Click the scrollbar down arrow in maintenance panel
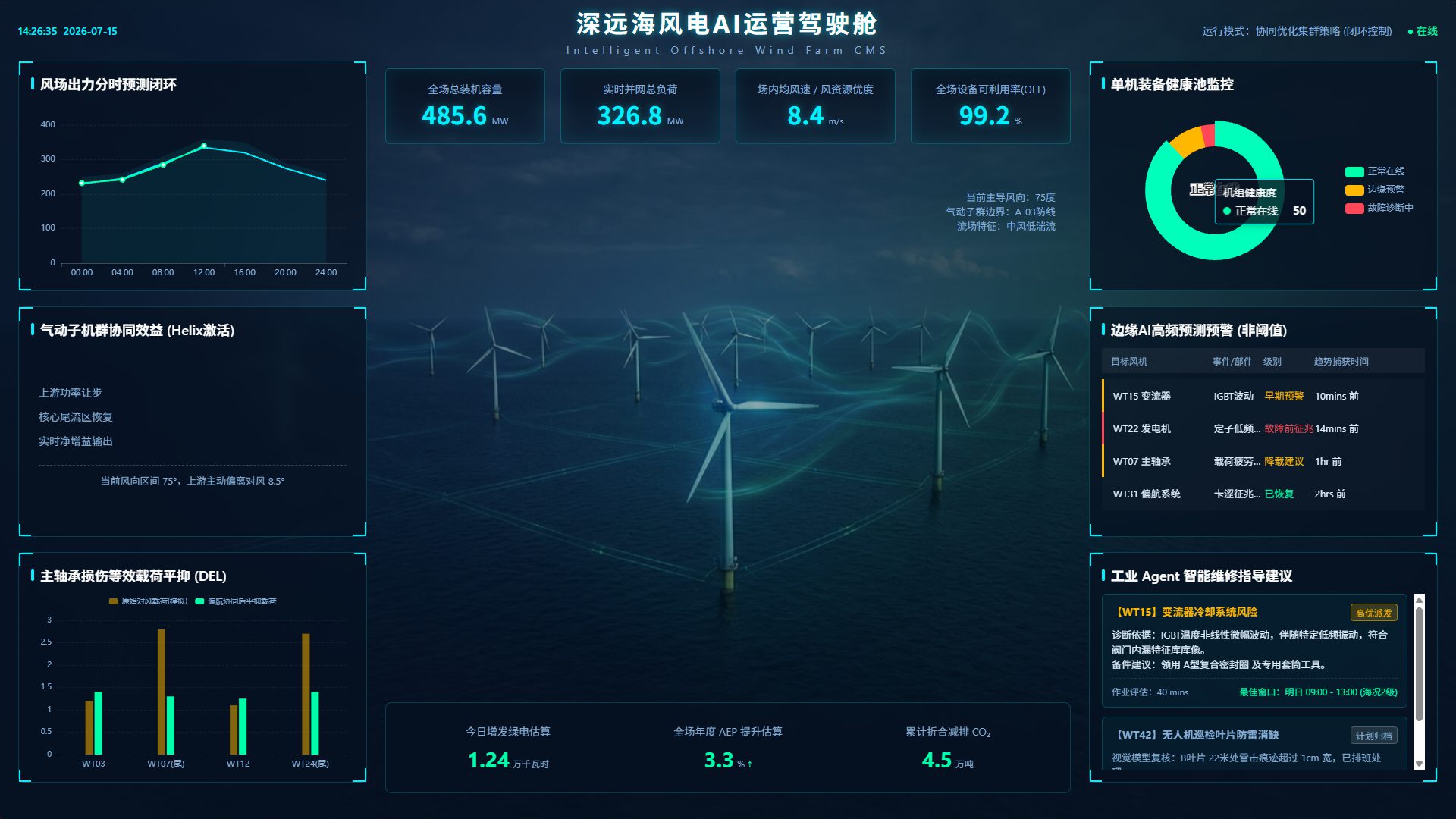1456x819 pixels. coord(1420,764)
